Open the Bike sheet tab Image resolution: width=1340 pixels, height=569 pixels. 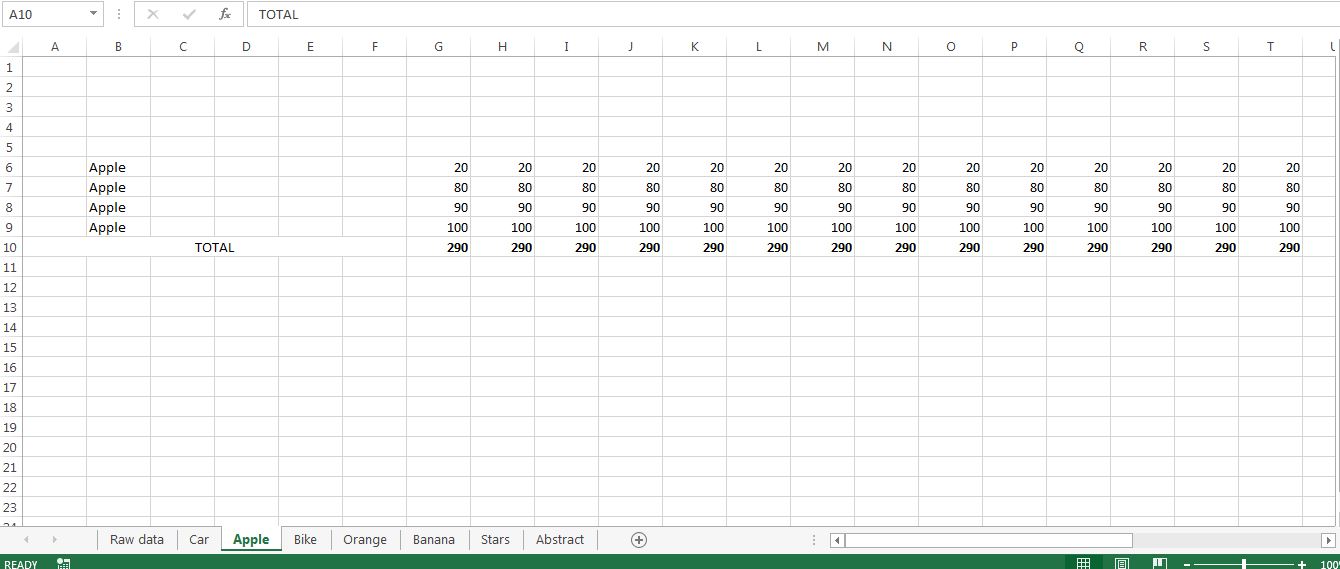(305, 540)
